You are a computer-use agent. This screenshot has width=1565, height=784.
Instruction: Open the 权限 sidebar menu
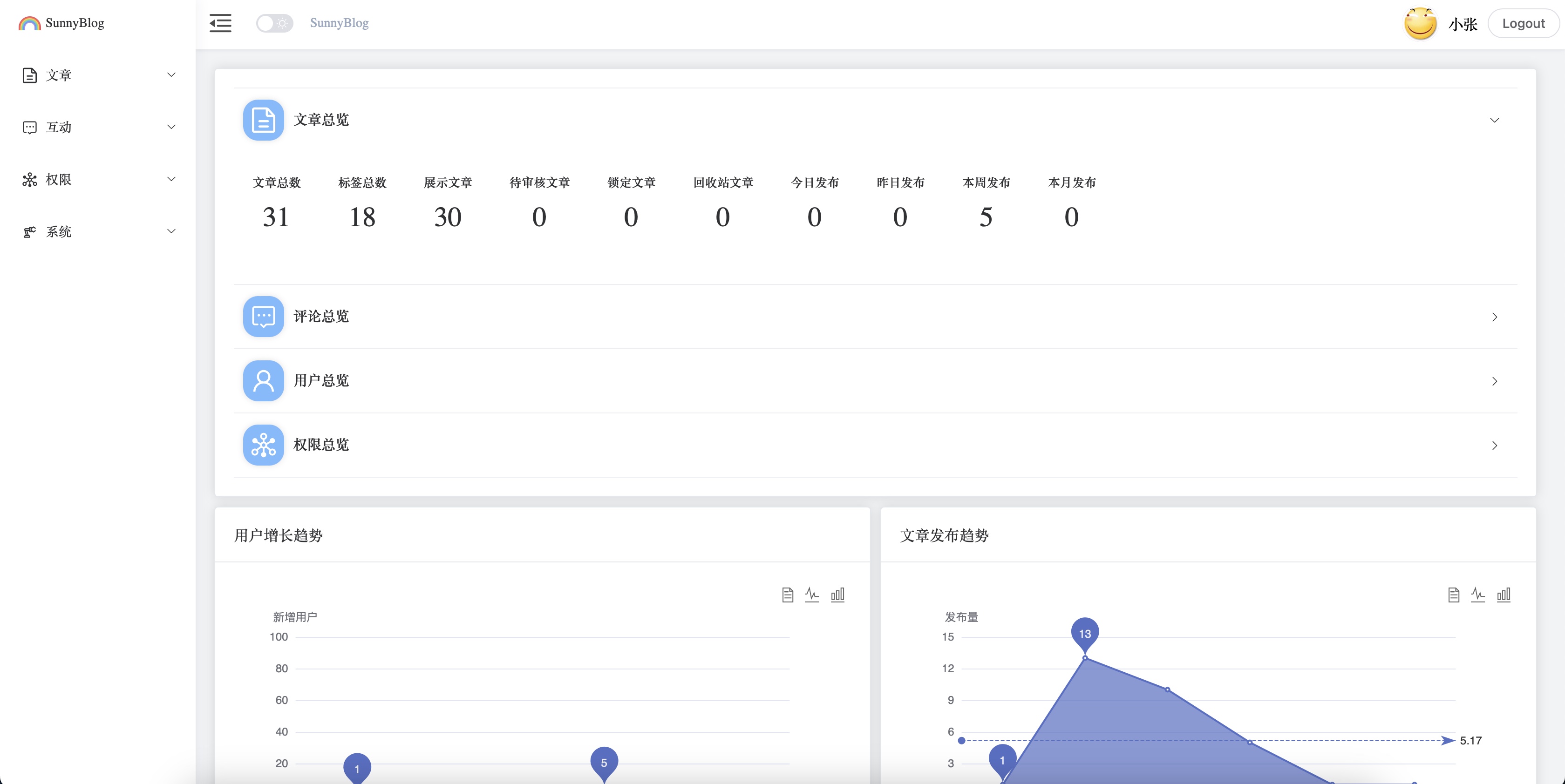[98, 180]
